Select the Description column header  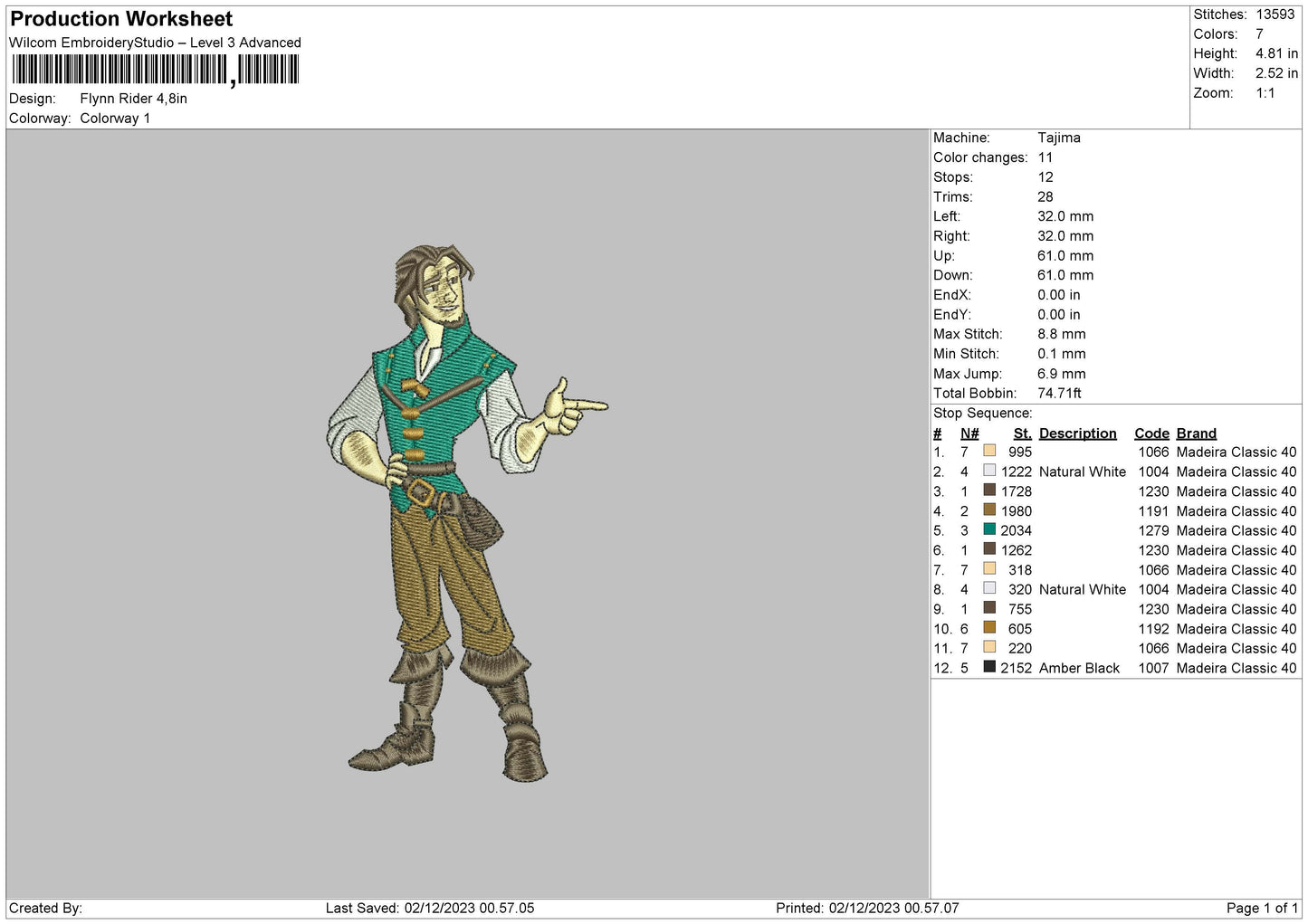(1077, 433)
